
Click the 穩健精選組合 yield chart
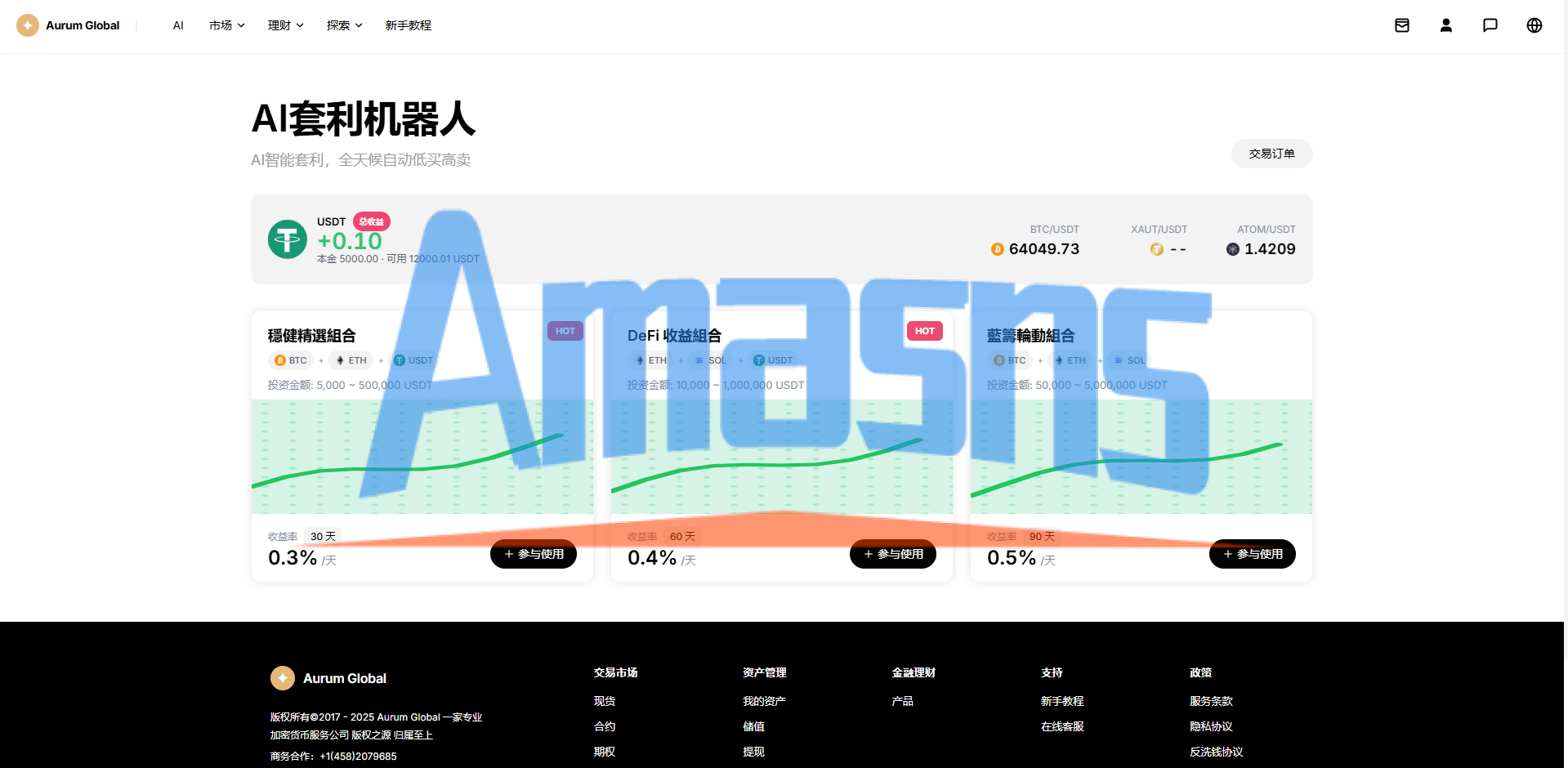(x=422, y=457)
